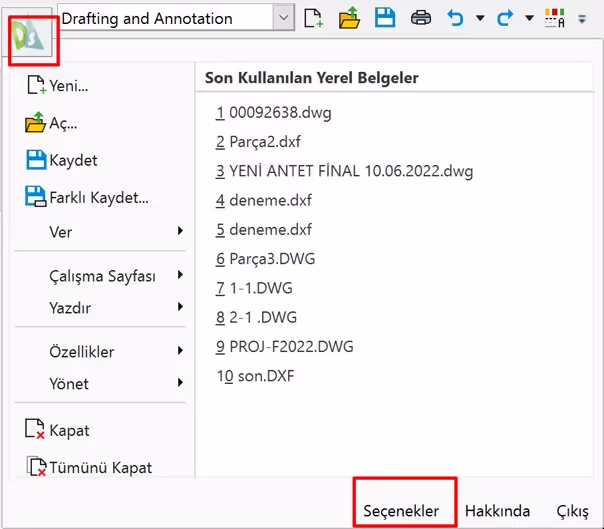This screenshot has height=529, width=604.
Task: Open Drafting and Annotation workspace dropdown
Action: tap(284, 17)
